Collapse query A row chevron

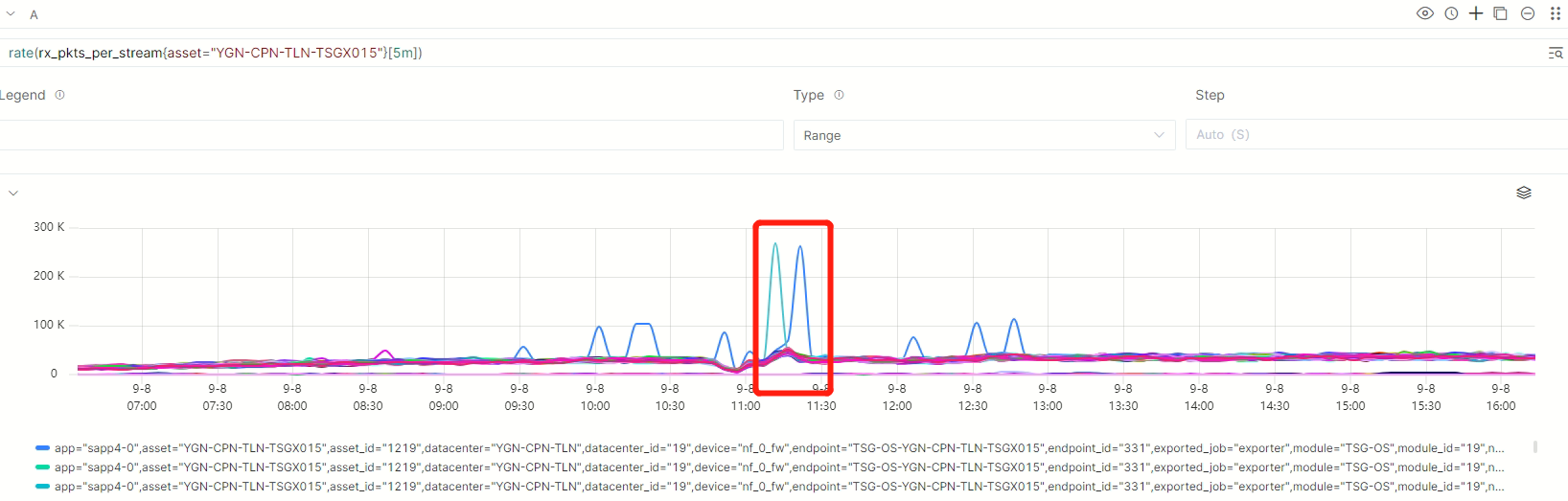(x=12, y=14)
